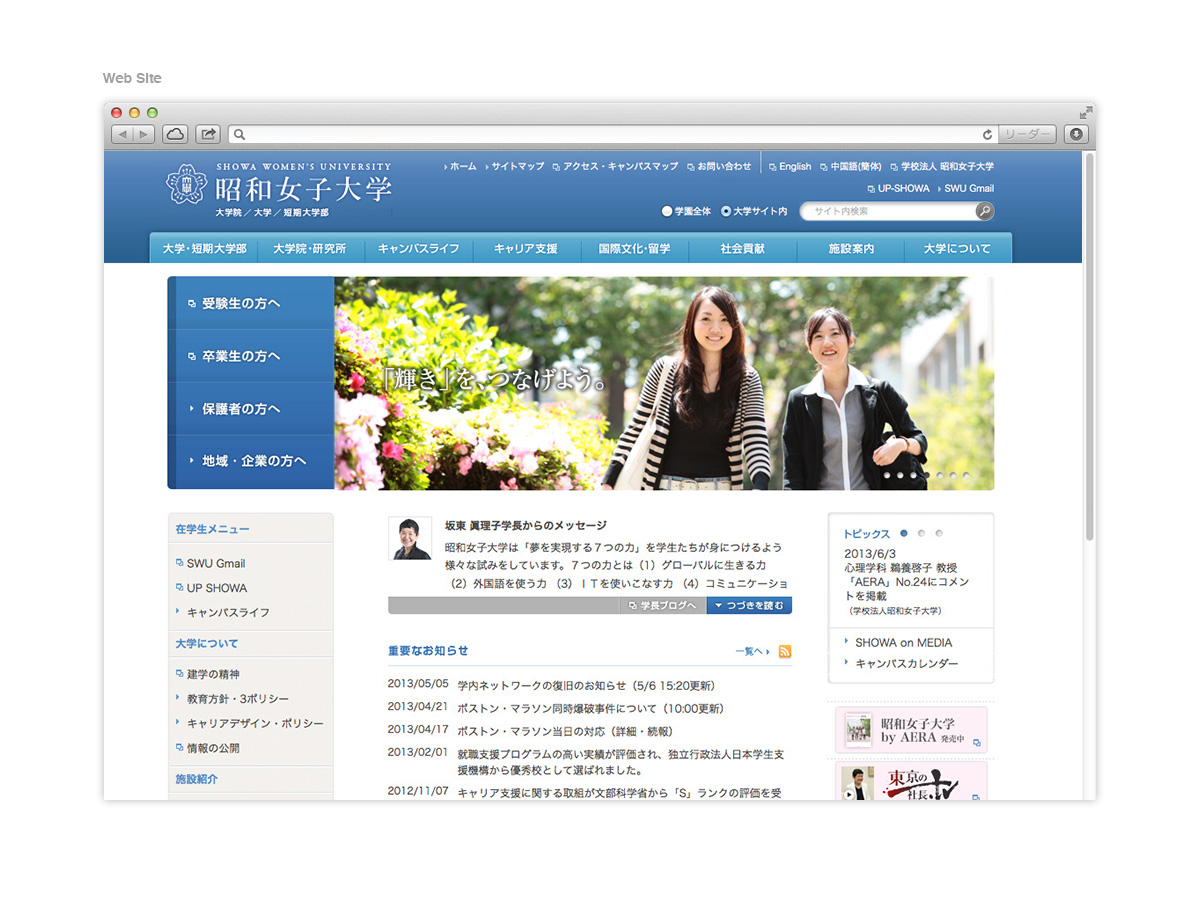Open the キャリア支援 navigation tab

[526, 249]
